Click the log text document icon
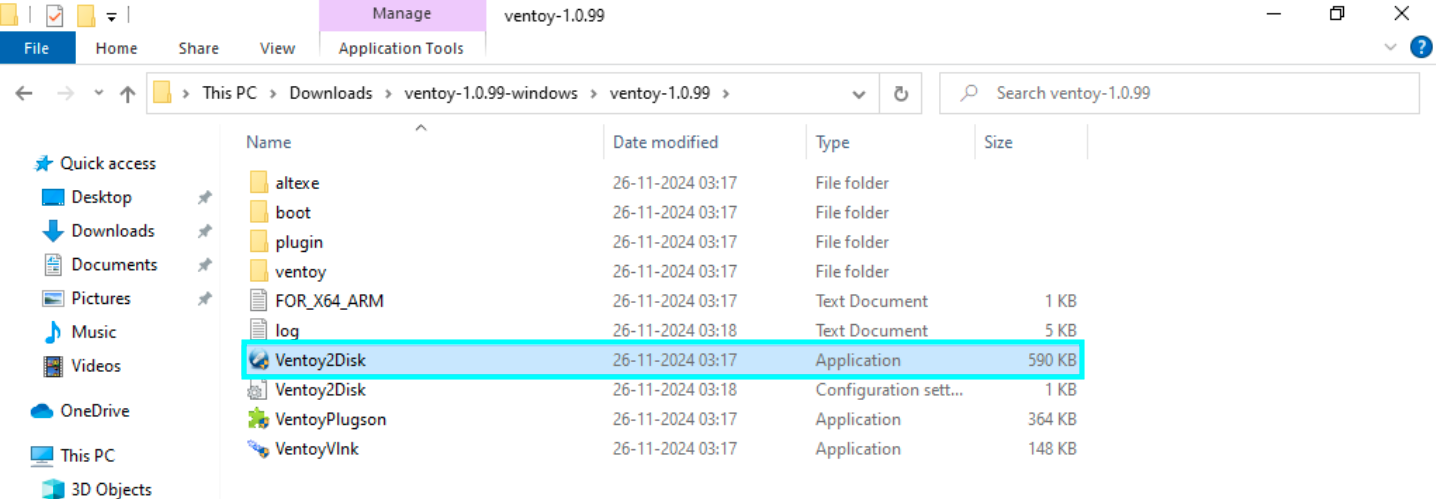The image size is (1436, 499). [x=259, y=330]
